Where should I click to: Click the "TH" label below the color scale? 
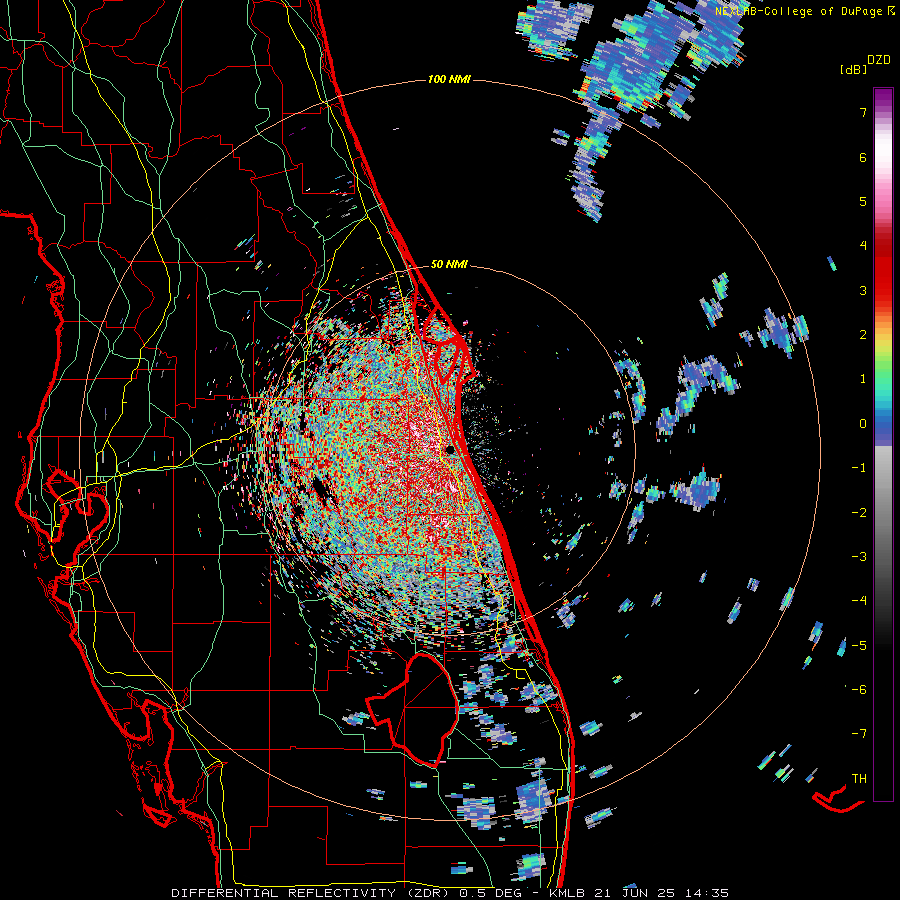pyautogui.click(x=859, y=779)
